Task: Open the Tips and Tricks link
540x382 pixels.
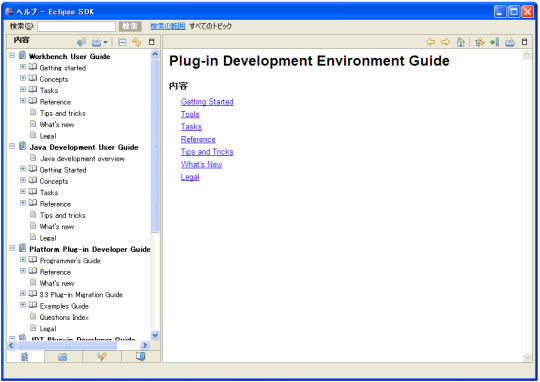Action: coord(207,152)
